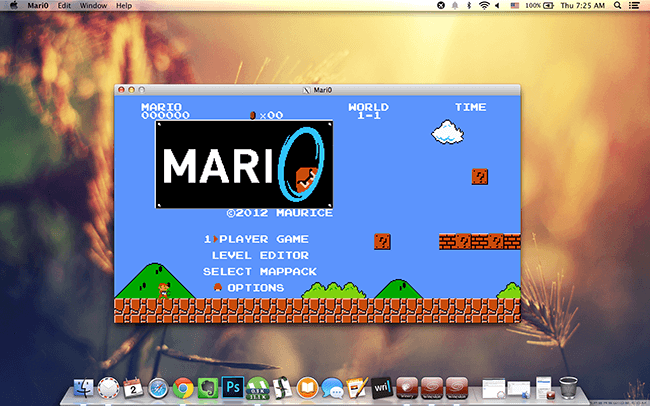Open the notification bell menu bar item
650x406 pixels.
(455, 5)
